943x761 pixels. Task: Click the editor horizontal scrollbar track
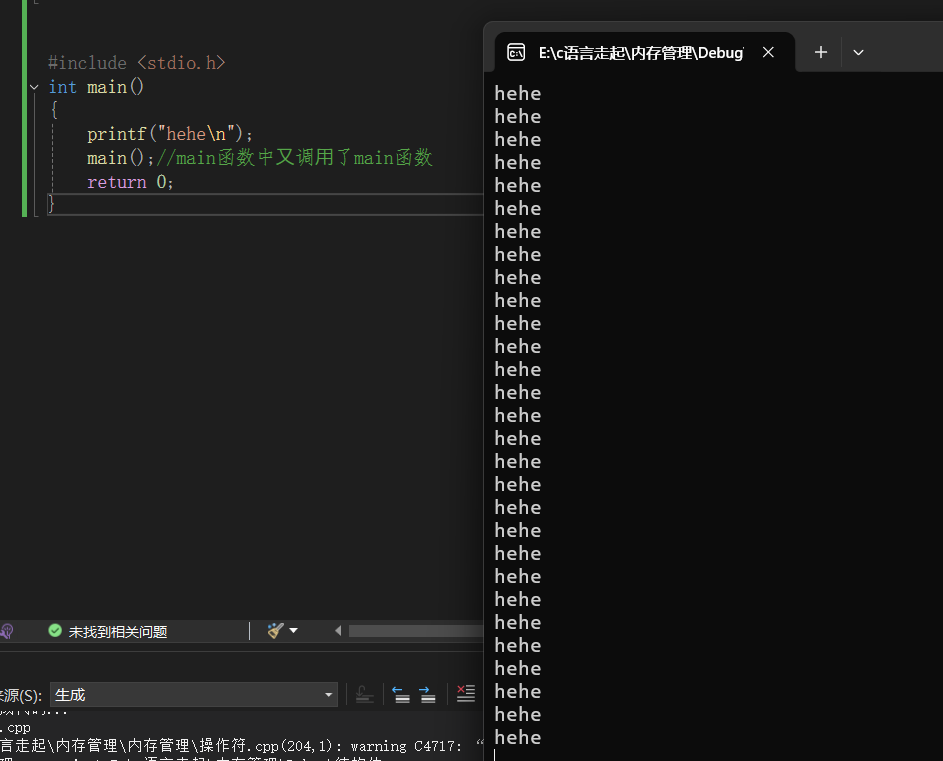[416, 630]
